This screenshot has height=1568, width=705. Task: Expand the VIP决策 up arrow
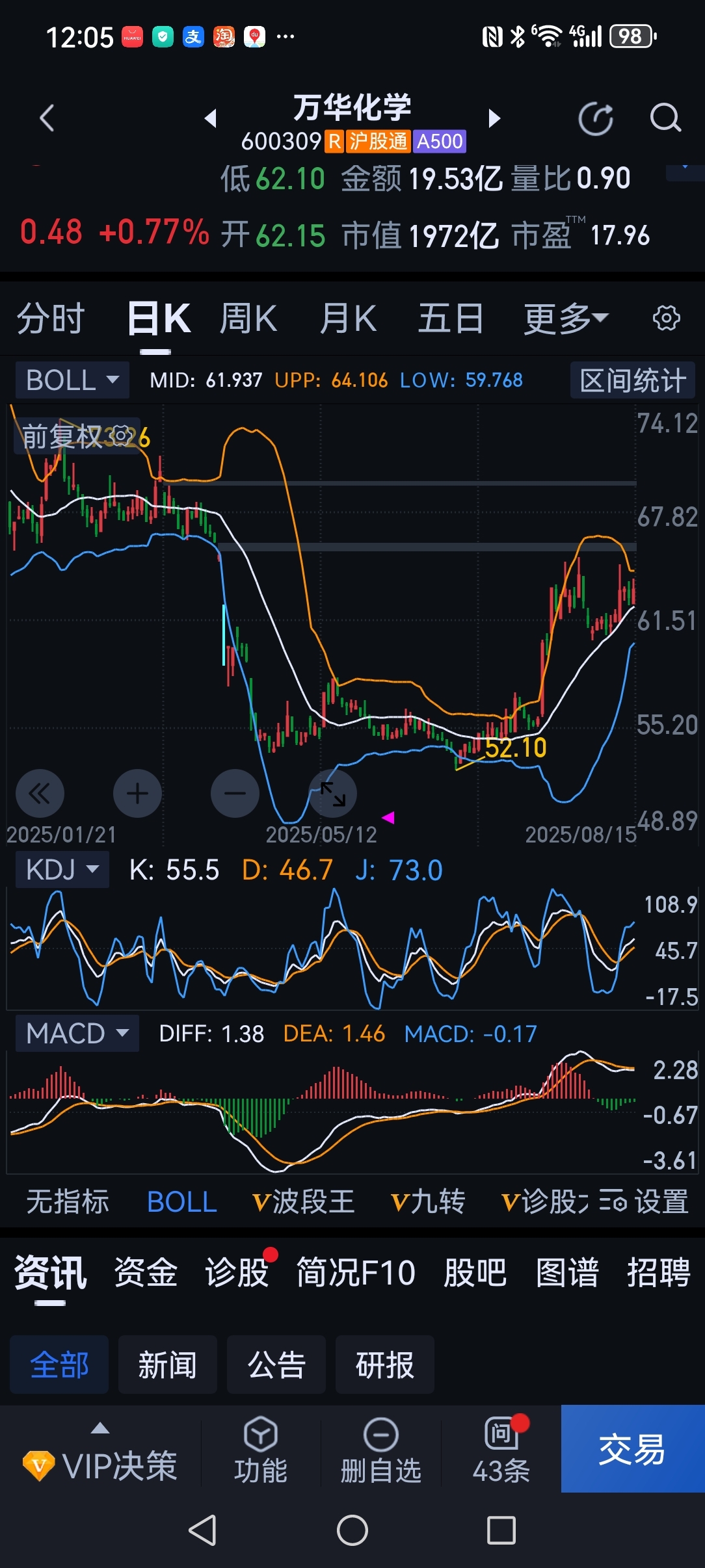[x=100, y=1428]
